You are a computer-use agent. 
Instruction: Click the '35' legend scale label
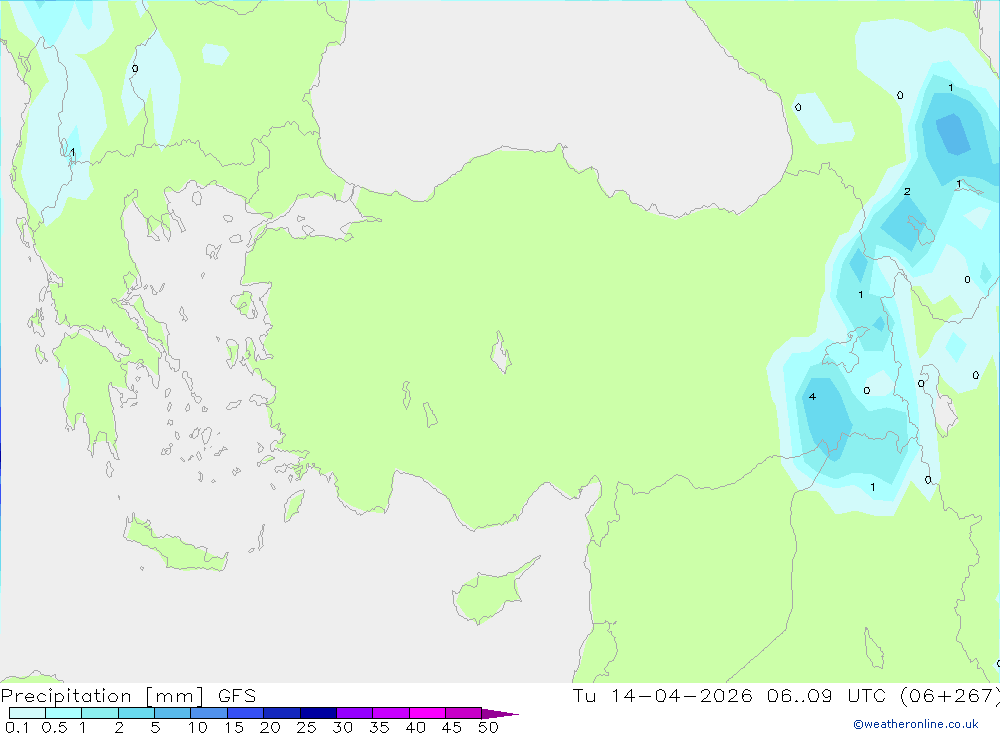click(x=379, y=727)
